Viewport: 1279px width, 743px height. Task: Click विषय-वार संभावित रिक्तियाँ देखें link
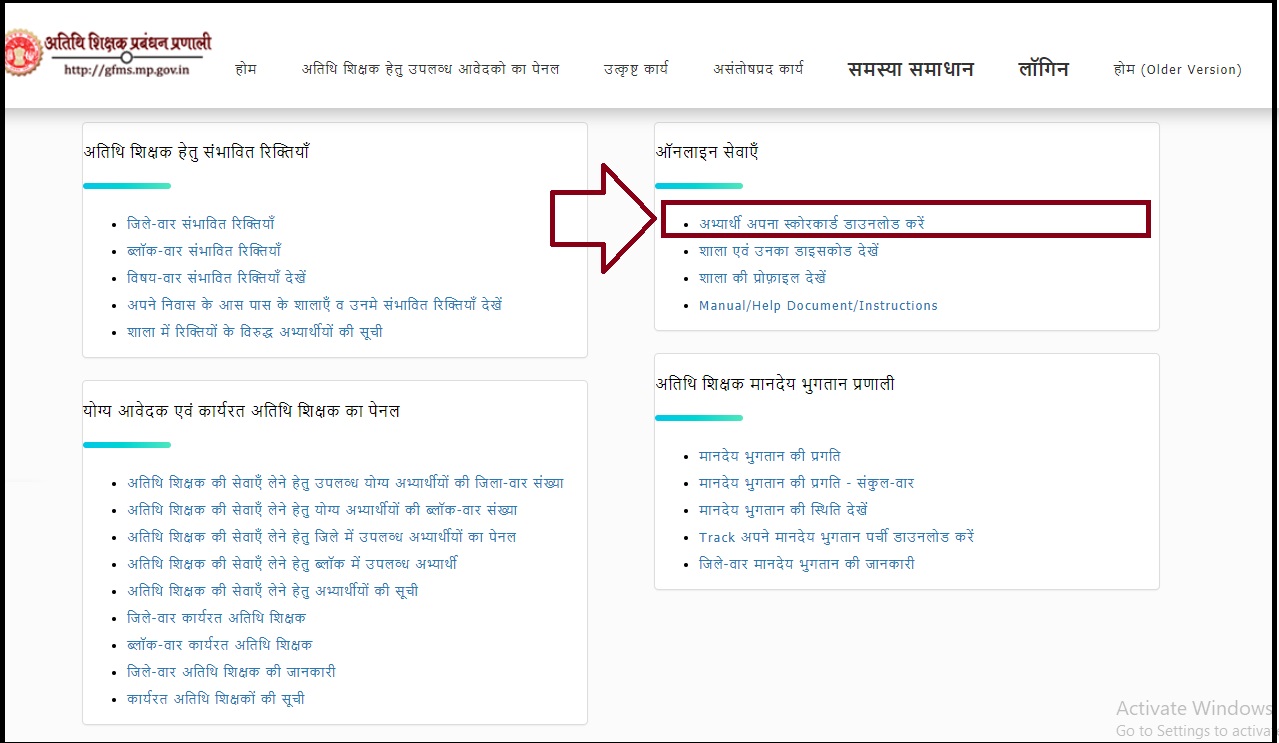click(216, 278)
